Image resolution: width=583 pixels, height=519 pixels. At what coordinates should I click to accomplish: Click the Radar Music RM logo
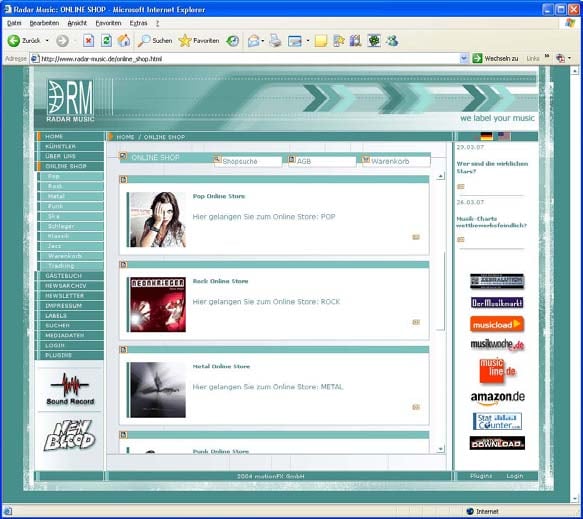click(x=70, y=101)
